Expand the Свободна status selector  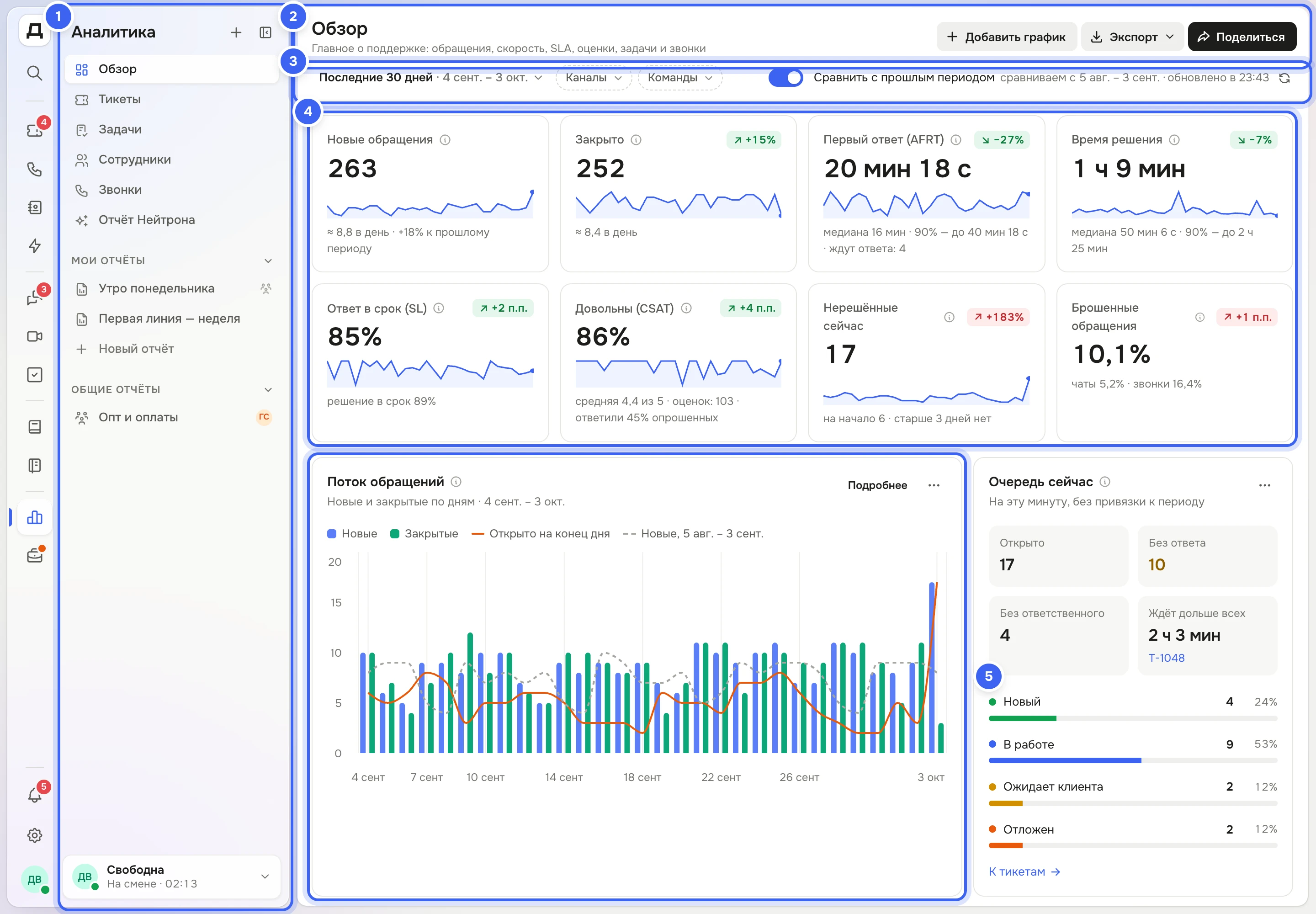click(172, 876)
